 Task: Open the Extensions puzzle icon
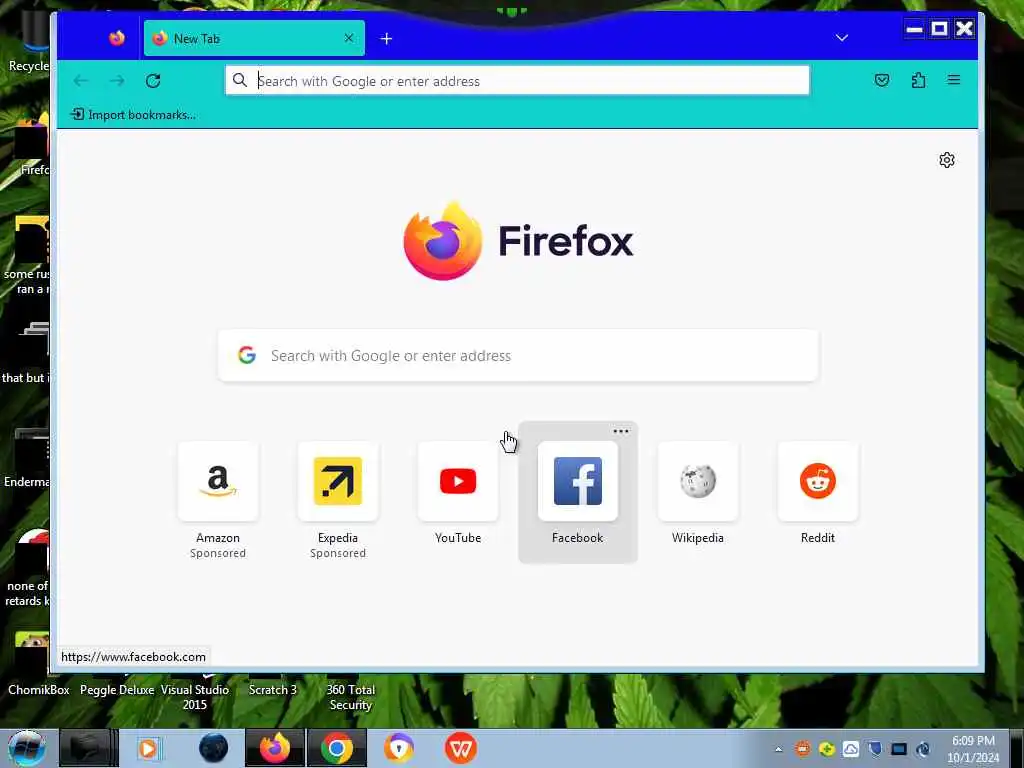click(x=918, y=80)
